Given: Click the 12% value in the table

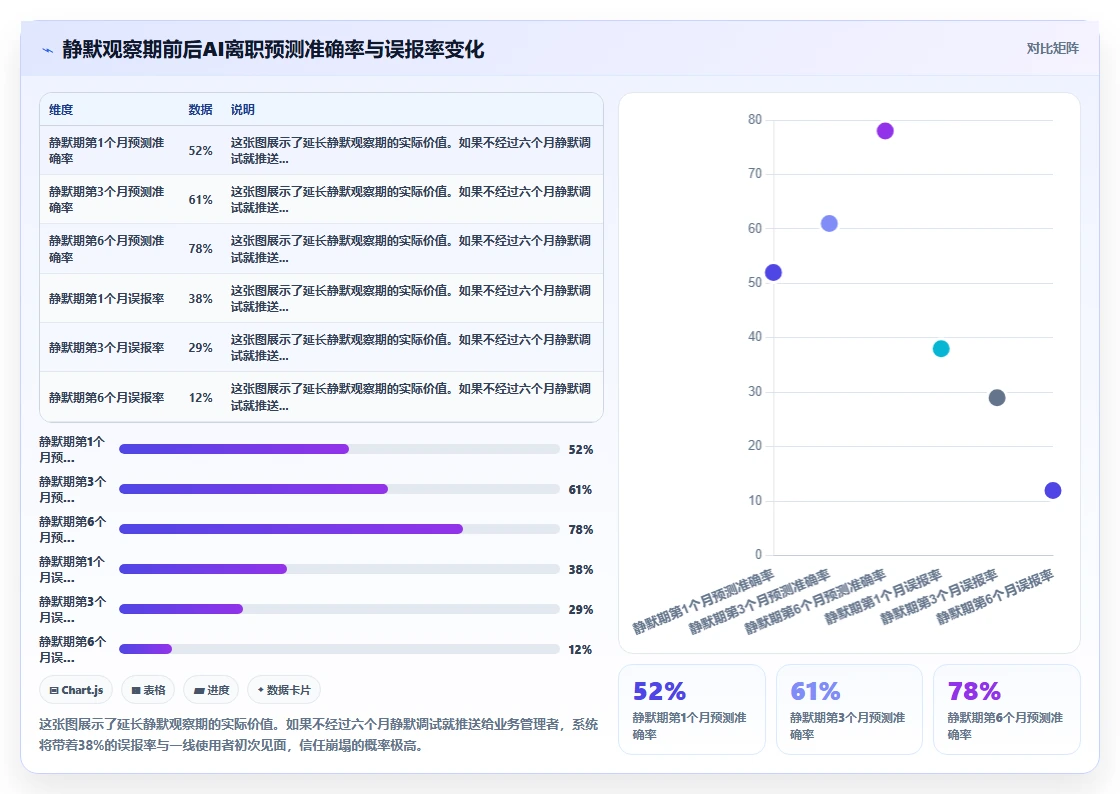Looking at the screenshot, I should (200, 398).
